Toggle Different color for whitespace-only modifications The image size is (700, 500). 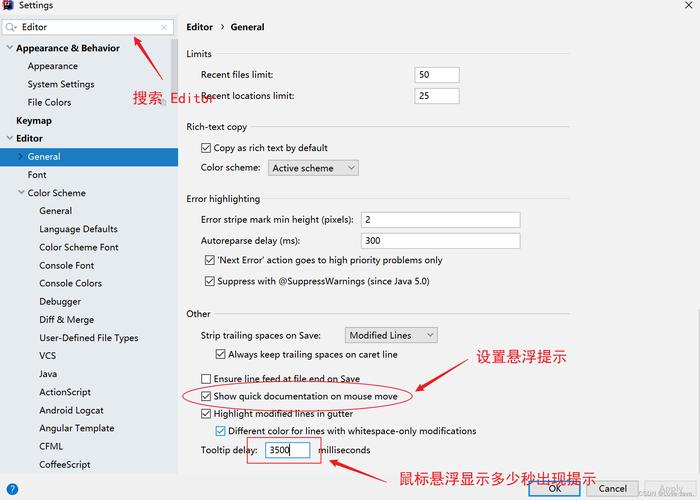pos(220,431)
